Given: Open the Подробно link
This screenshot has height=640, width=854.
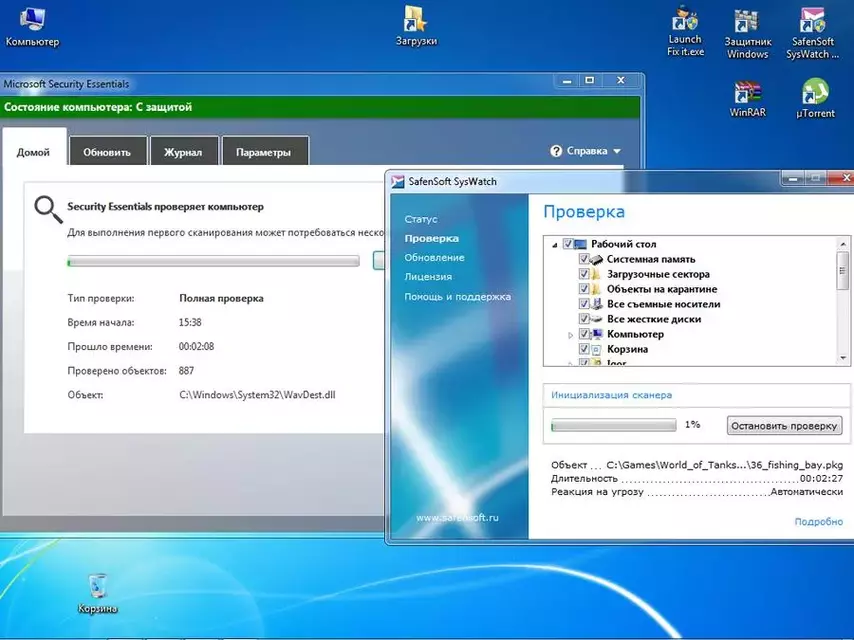Looking at the screenshot, I should tap(819, 522).
